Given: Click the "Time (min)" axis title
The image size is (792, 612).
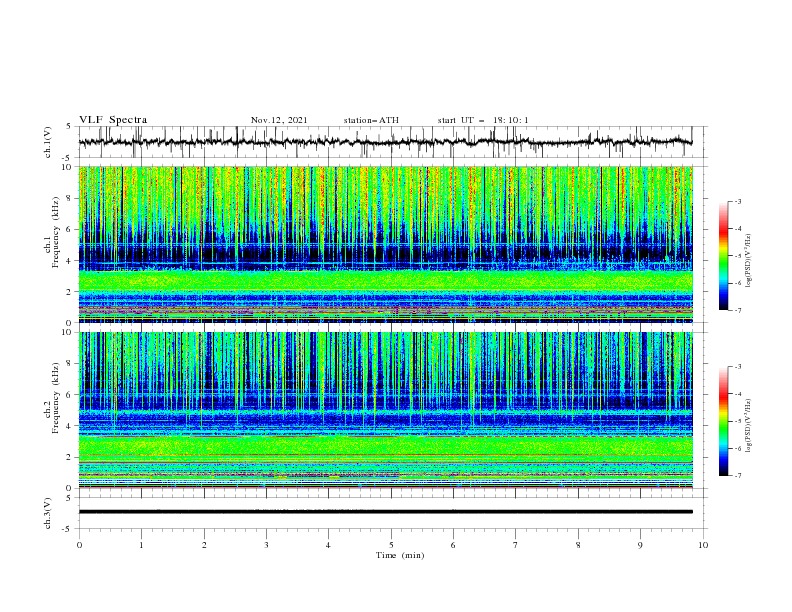Looking at the screenshot, I should (x=400, y=555).
